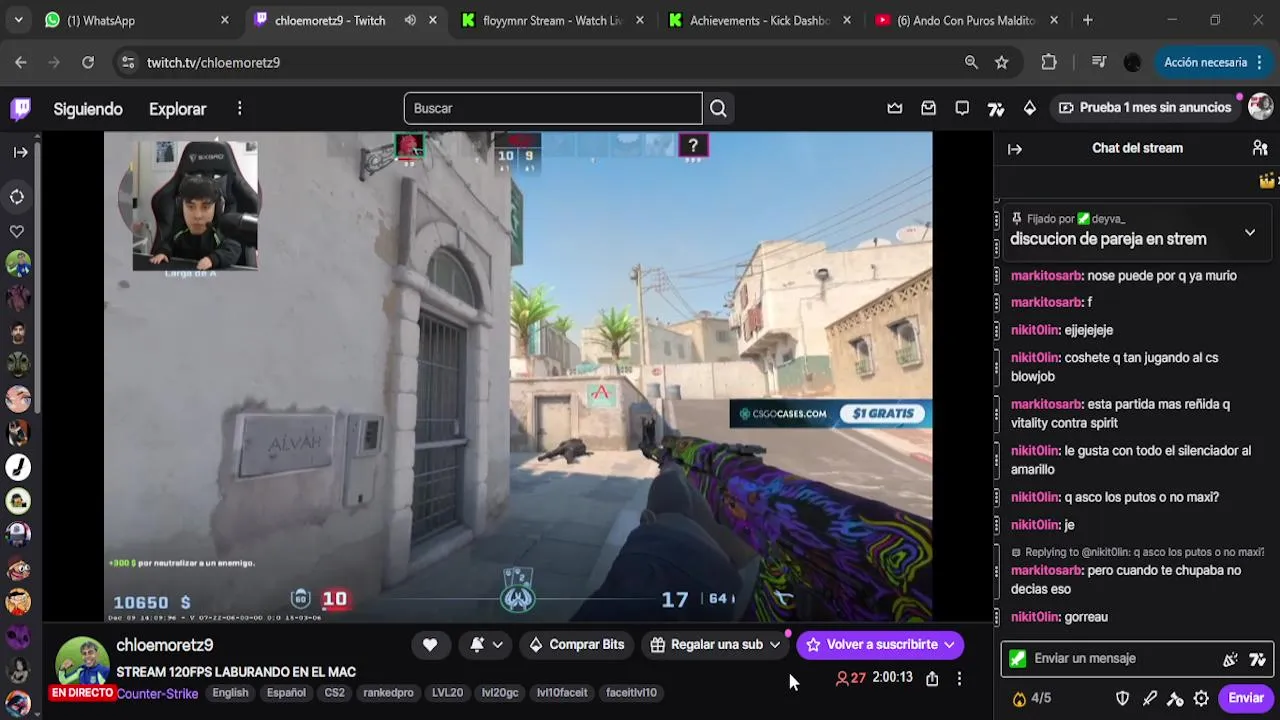Toggle tab audio mute on Twitch tab

click(410, 20)
